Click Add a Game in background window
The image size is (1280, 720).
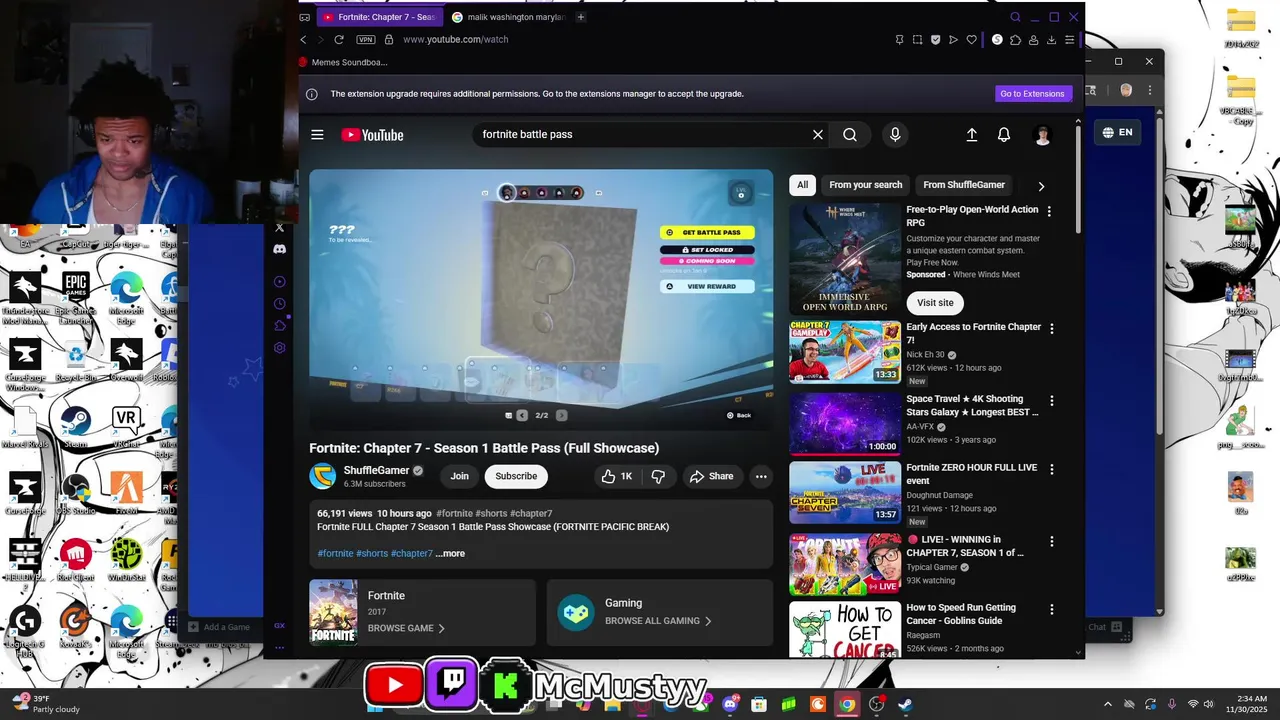pyautogui.click(x=220, y=627)
